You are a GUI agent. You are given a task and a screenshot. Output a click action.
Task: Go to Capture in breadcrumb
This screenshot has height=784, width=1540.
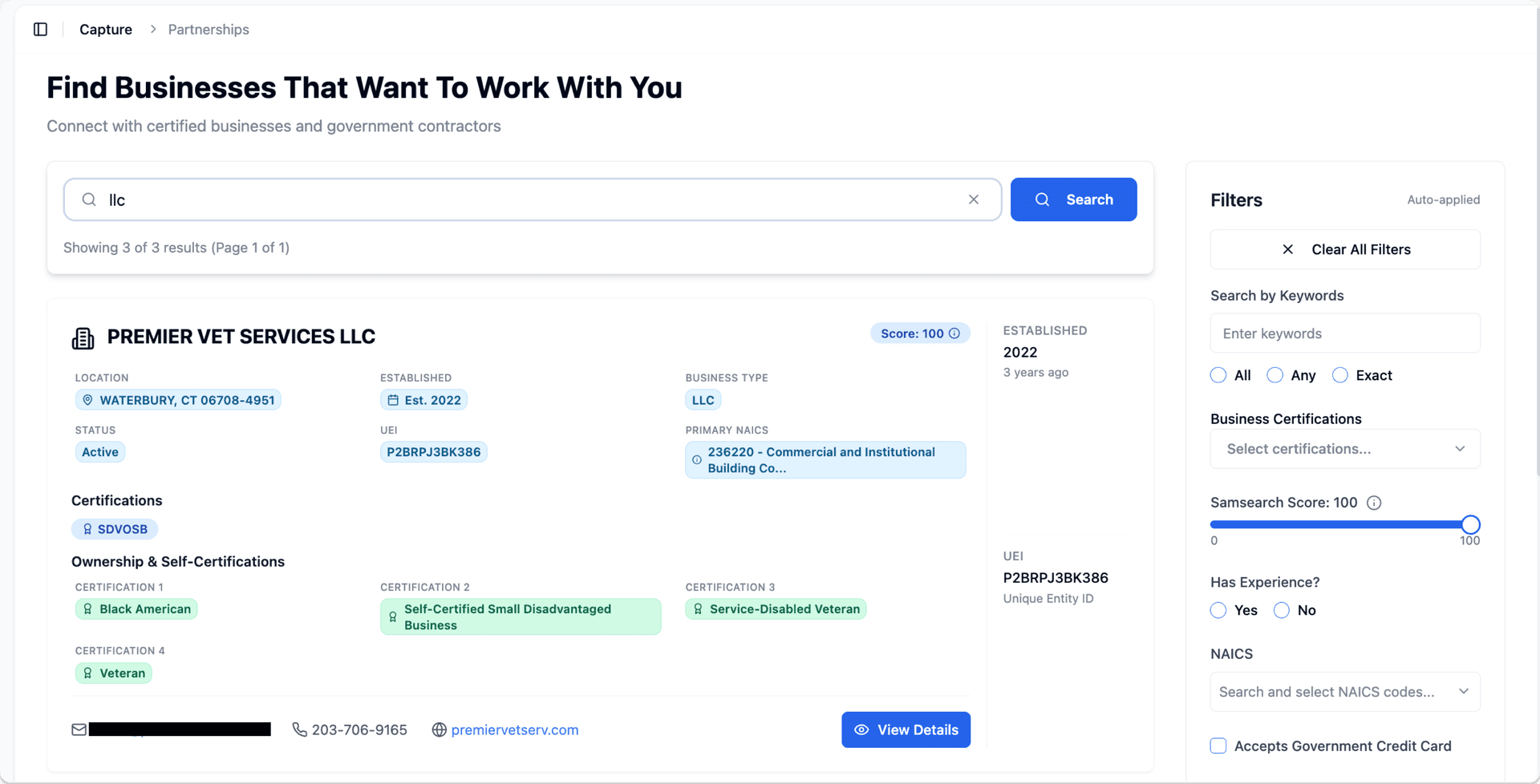[x=106, y=30]
